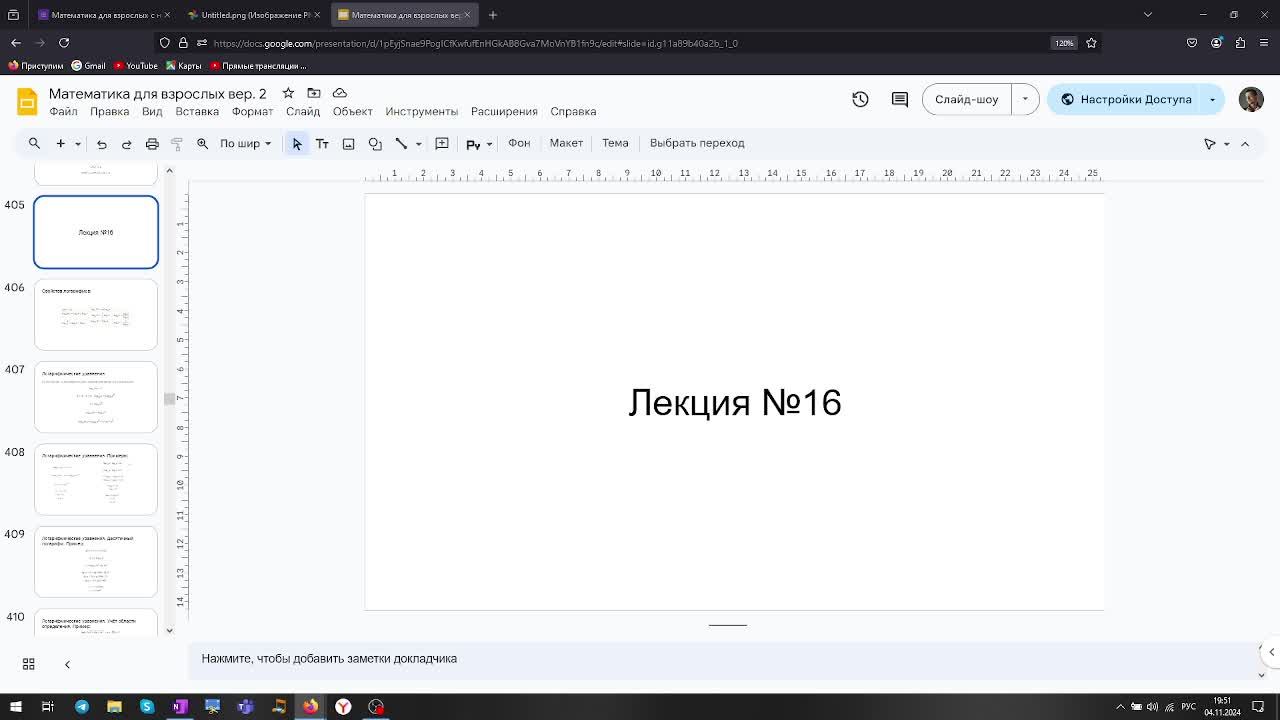The image size is (1280, 720).
Task: Redo the last action
Action: point(126,143)
